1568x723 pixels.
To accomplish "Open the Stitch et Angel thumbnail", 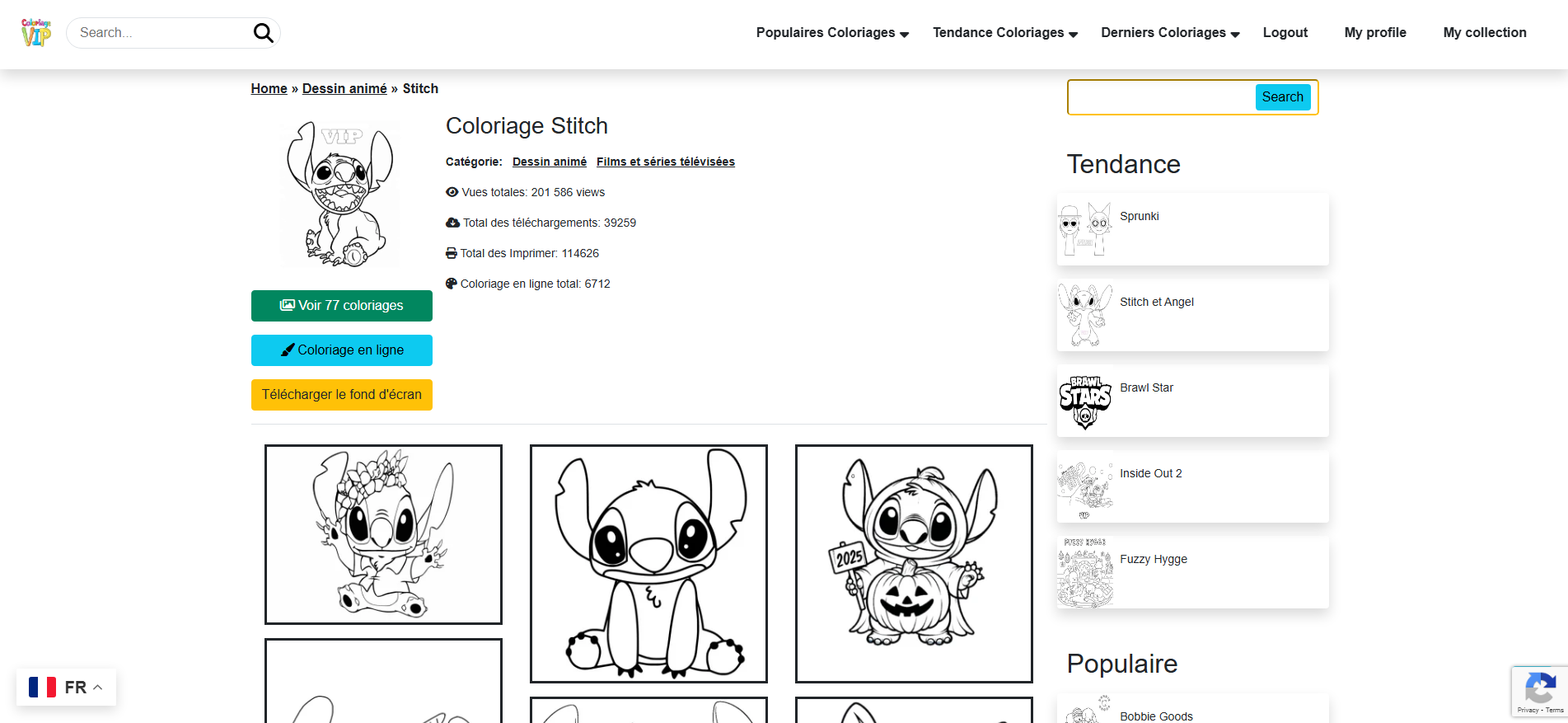I will 1085,315.
